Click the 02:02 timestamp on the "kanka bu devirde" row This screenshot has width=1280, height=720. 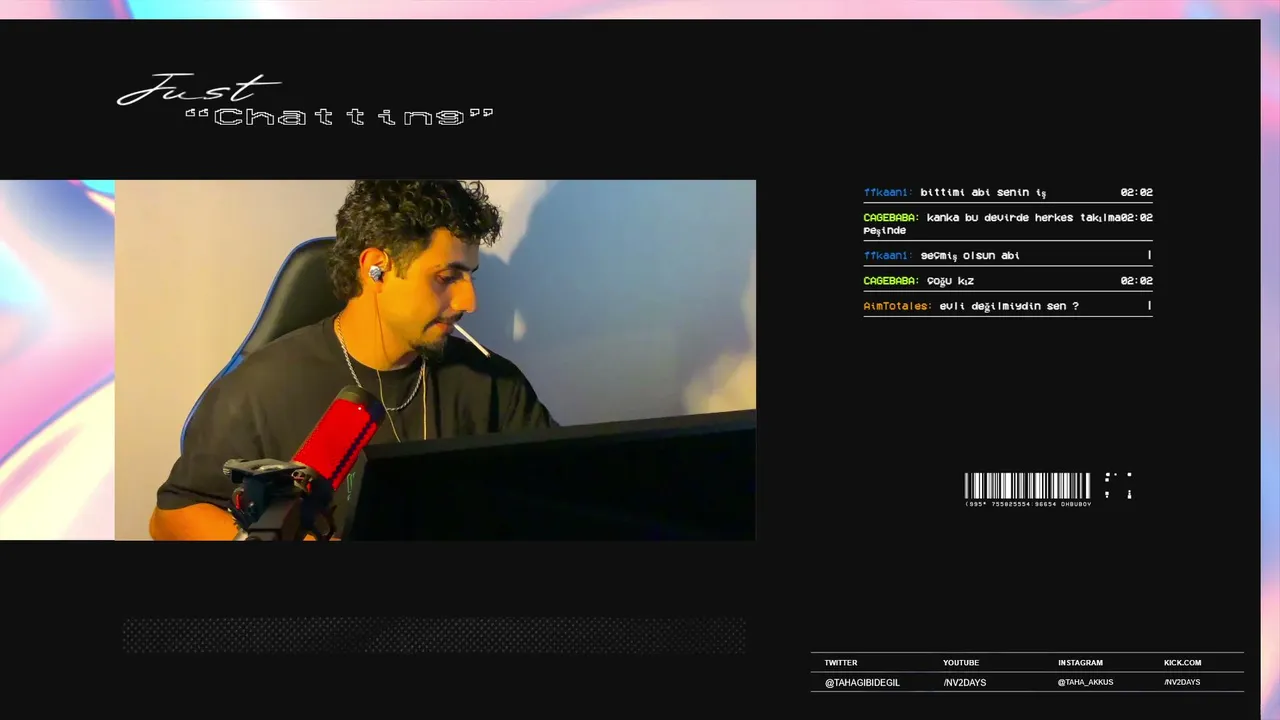[x=1136, y=217]
